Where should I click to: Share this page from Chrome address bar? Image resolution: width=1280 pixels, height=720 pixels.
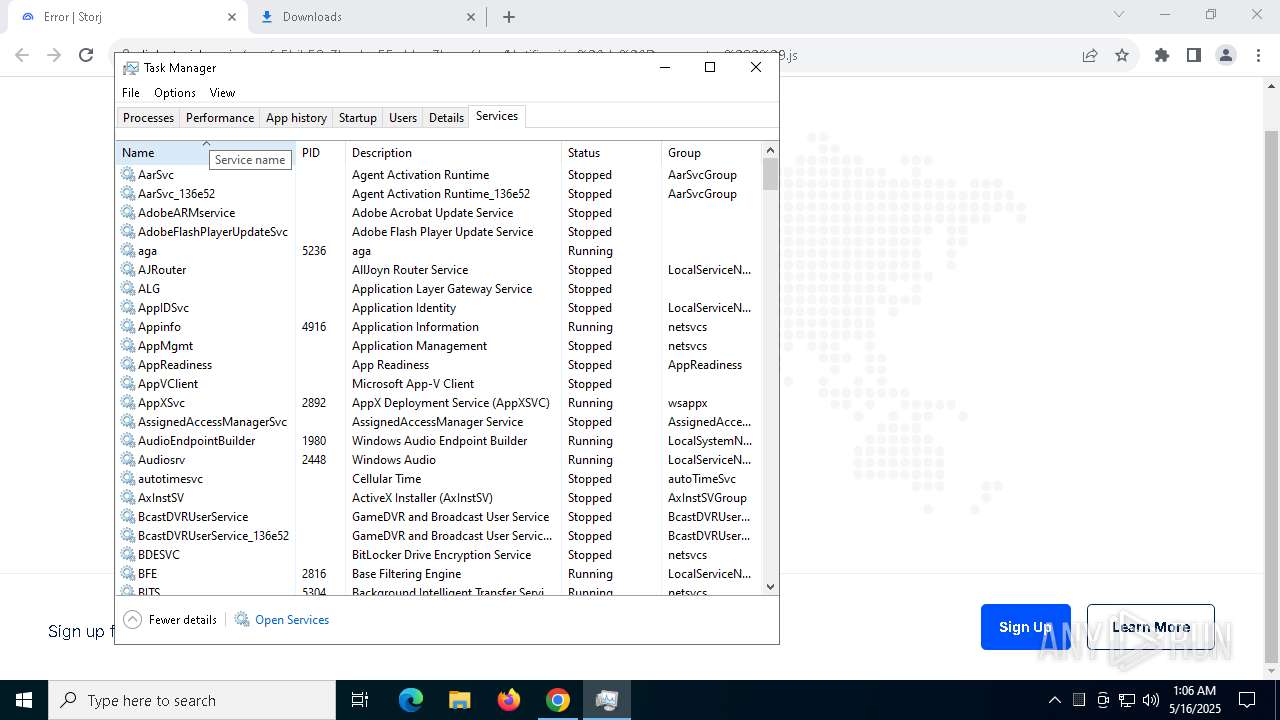(1090, 55)
